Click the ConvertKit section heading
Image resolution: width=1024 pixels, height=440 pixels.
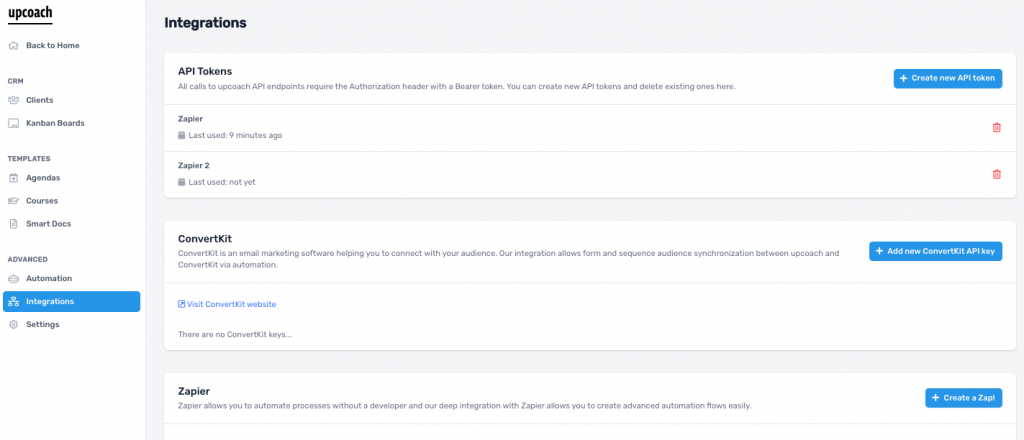click(205, 239)
